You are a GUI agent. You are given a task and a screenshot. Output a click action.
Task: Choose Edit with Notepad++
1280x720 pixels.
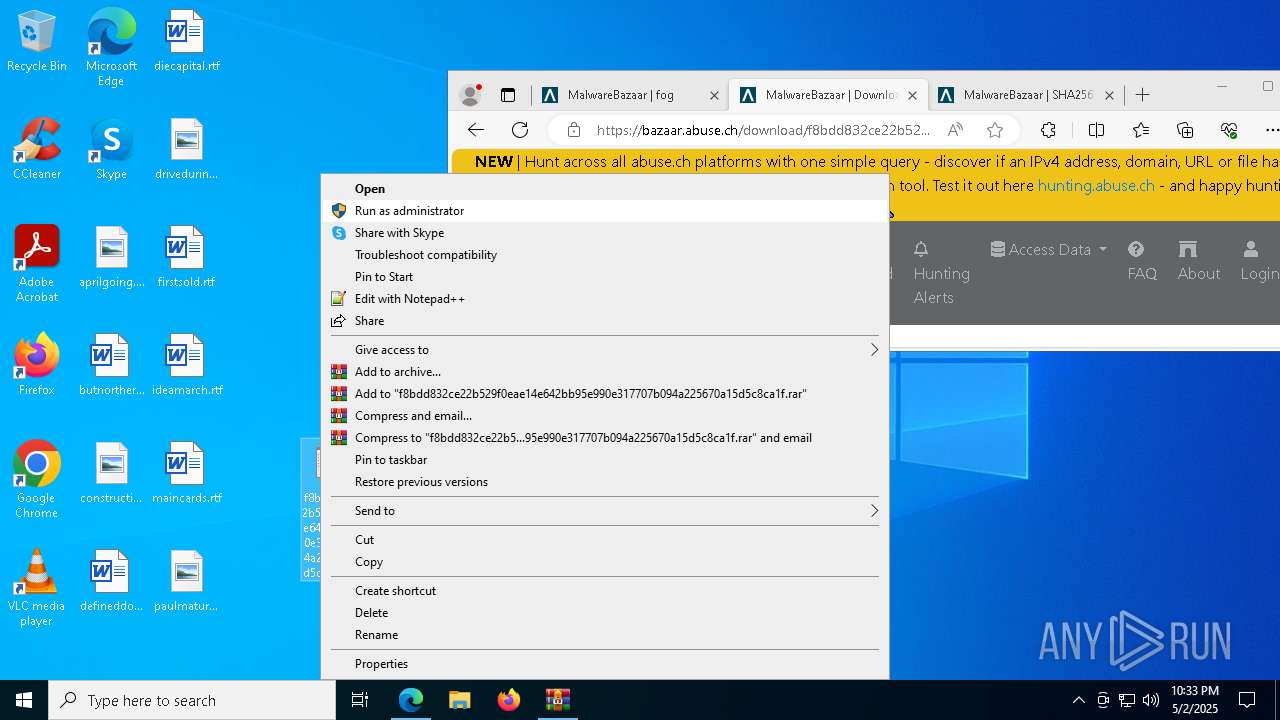[x=604, y=299]
